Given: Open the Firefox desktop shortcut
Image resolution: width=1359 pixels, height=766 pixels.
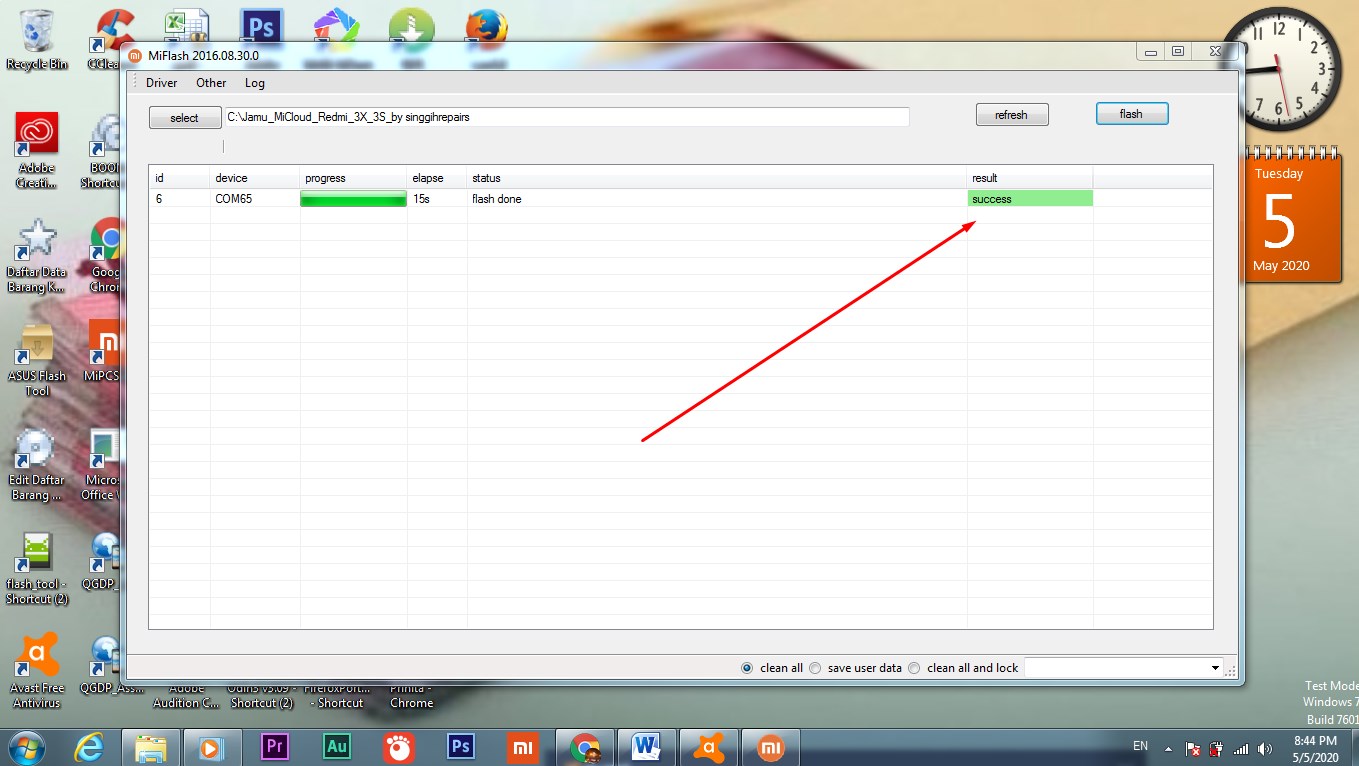Looking at the screenshot, I should point(486,27).
